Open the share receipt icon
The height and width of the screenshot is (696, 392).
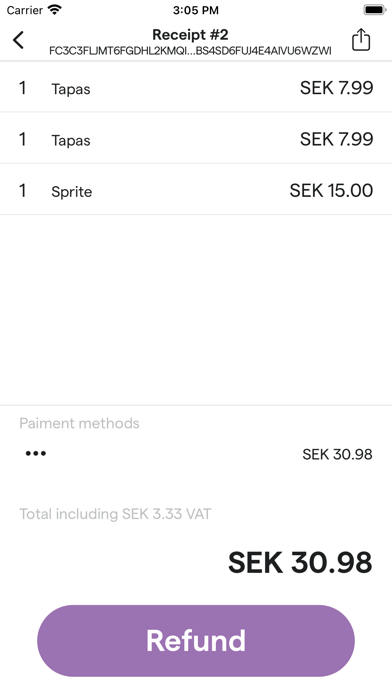pyautogui.click(x=361, y=40)
